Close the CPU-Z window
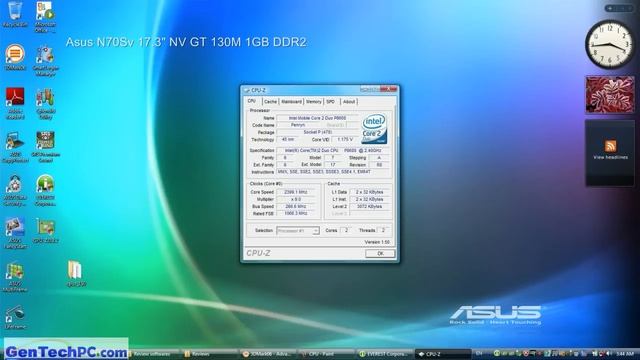This screenshot has width=640, height=360. pos(388,89)
